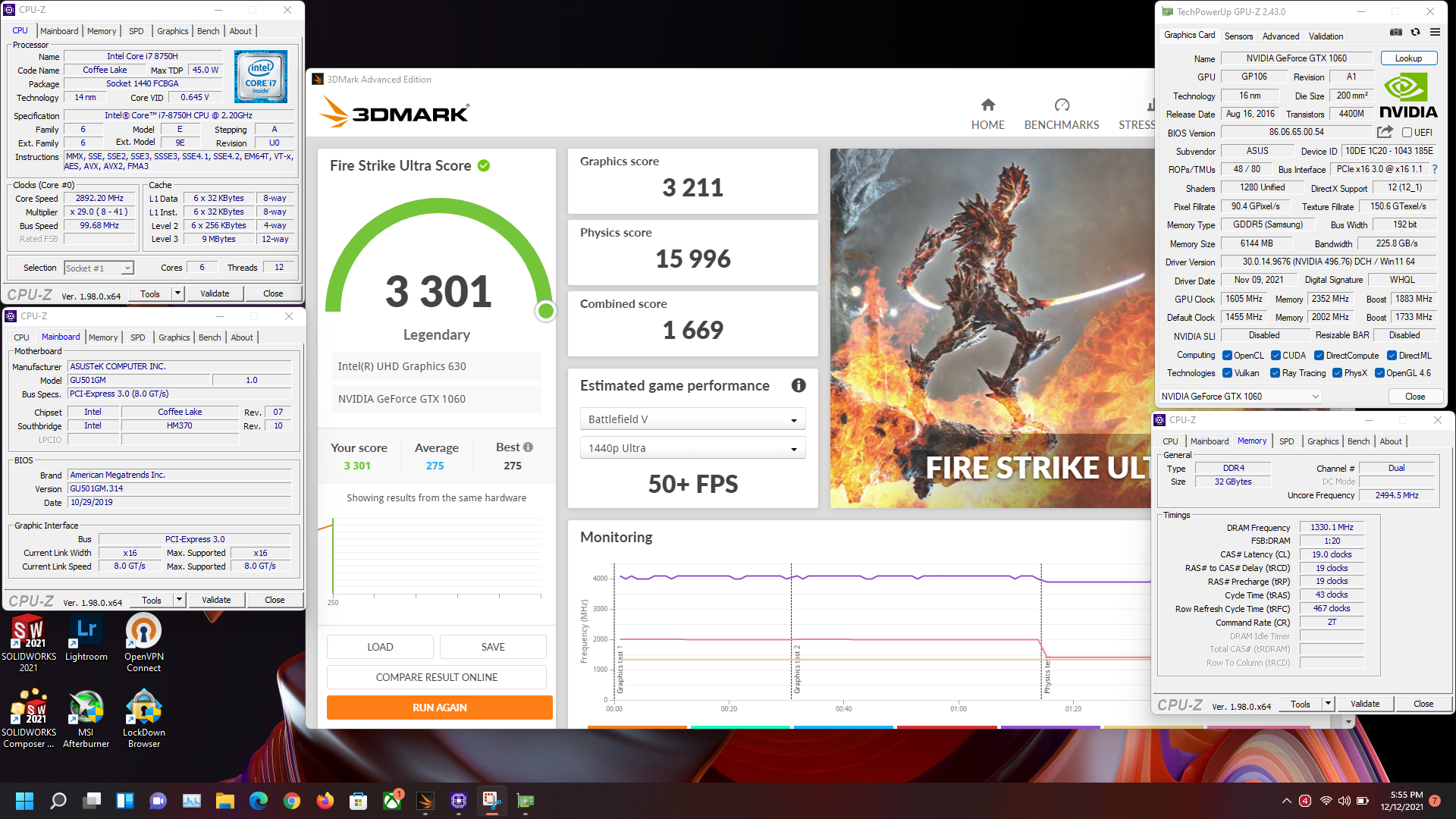The height and width of the screenshot is (819, 1456).
Task: Switch to the Validation tab in GPU-Z
Action: 1326,36
